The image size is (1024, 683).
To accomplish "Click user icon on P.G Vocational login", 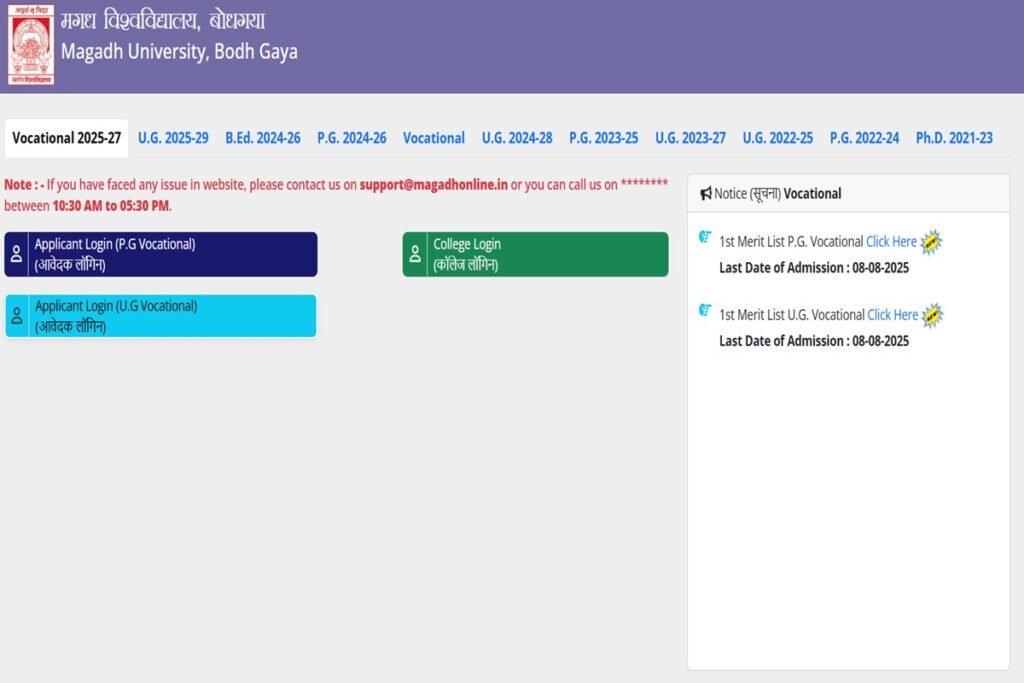I will click(x=16, y=254).
